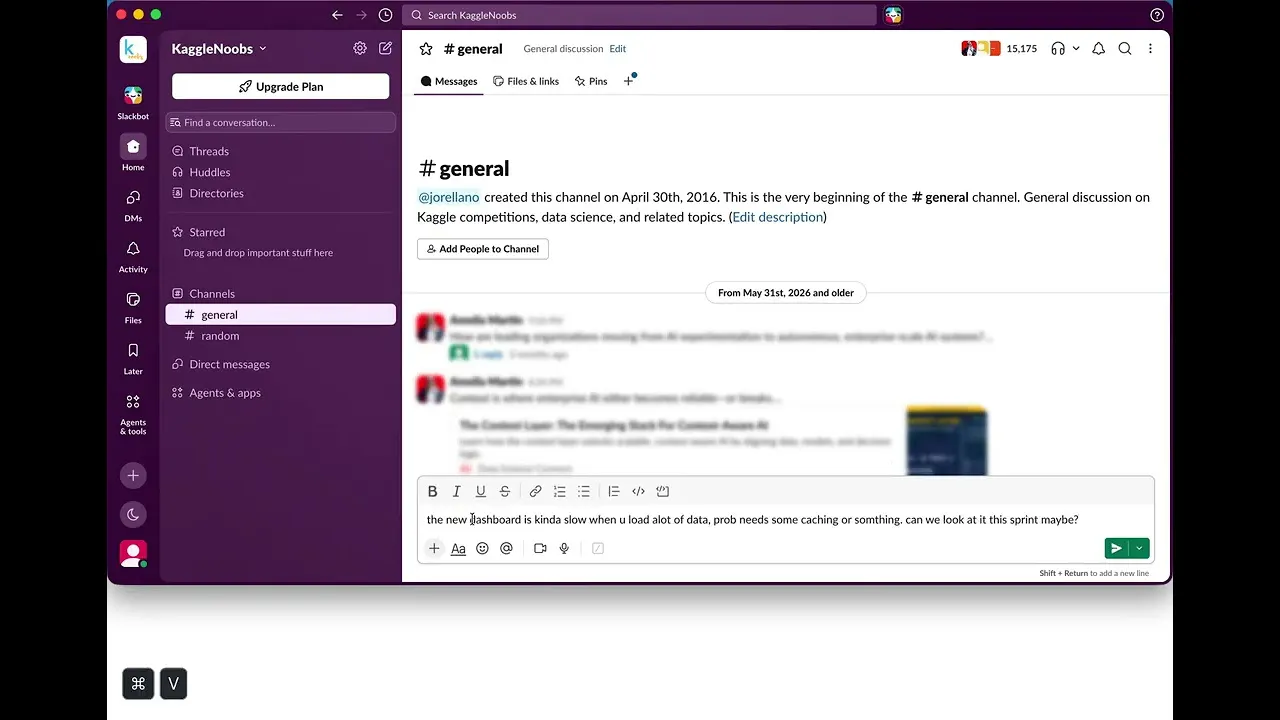Open the history clock icon
The width and height of the screenshot is (1280, 720).
coord(385,15)
